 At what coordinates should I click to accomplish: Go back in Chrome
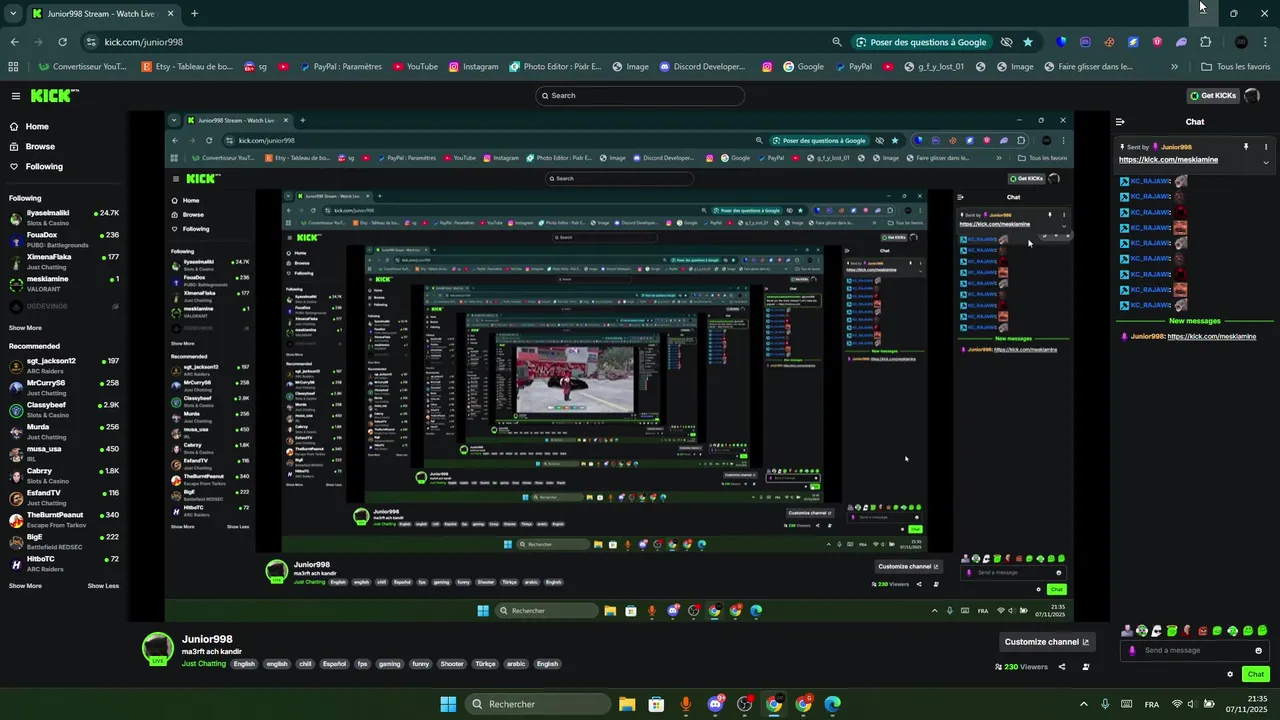[14, 42]
